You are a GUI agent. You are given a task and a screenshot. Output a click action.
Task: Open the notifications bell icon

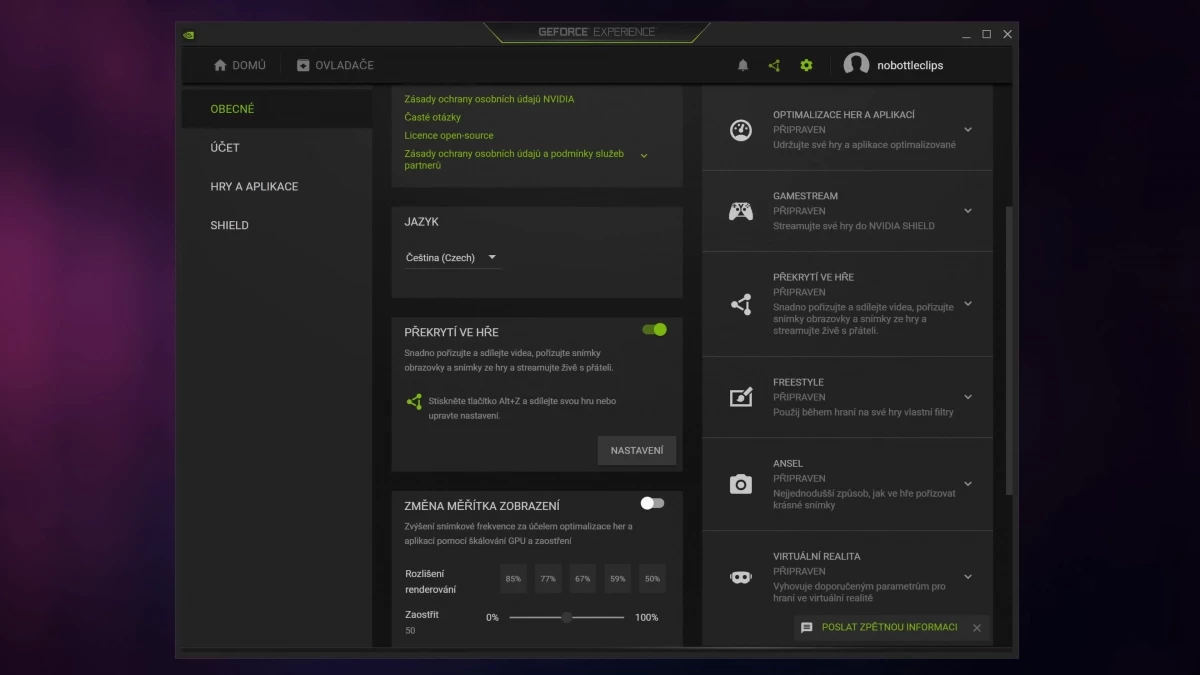(x=743, y=65)
